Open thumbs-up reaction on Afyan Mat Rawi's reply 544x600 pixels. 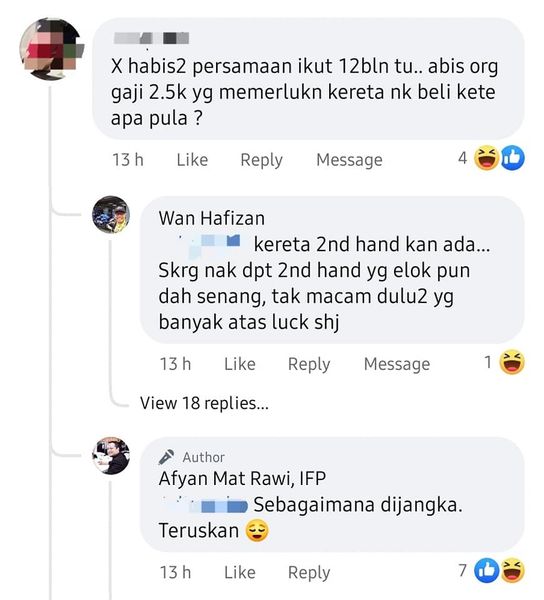pos(486,571)
